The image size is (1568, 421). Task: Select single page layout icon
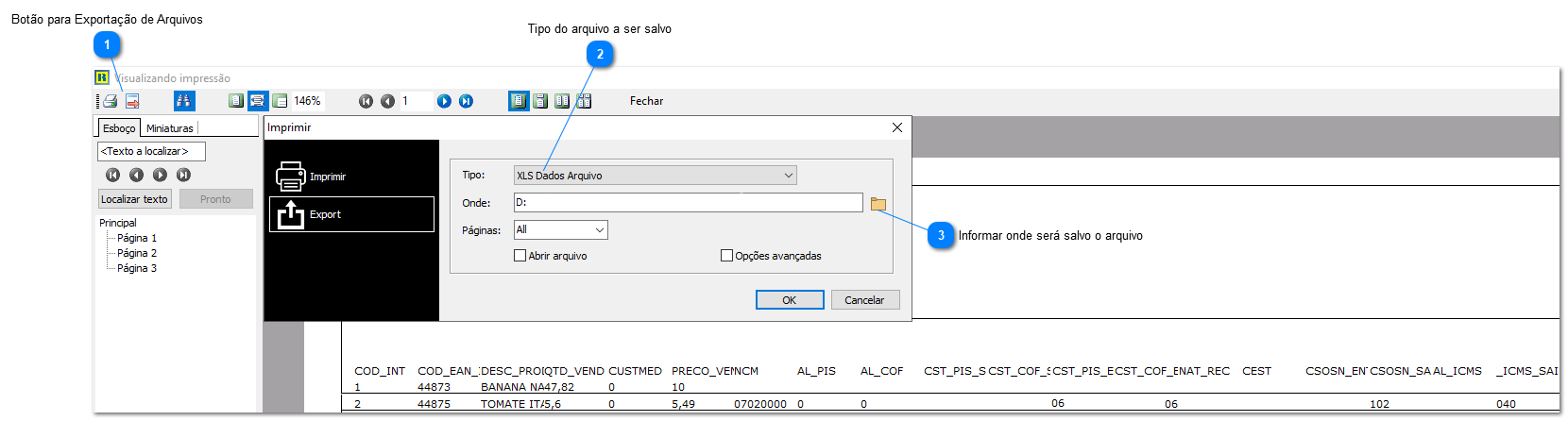519,101
